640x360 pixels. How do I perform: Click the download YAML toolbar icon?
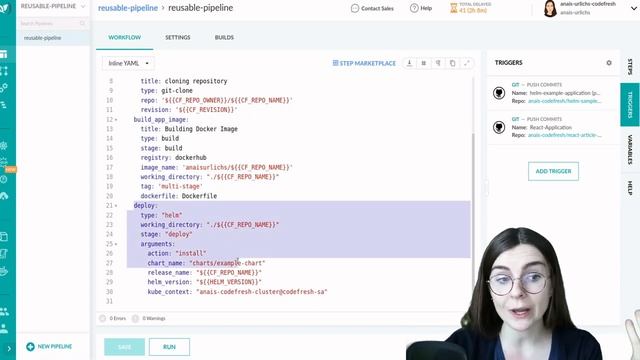[x=409, y=63]
